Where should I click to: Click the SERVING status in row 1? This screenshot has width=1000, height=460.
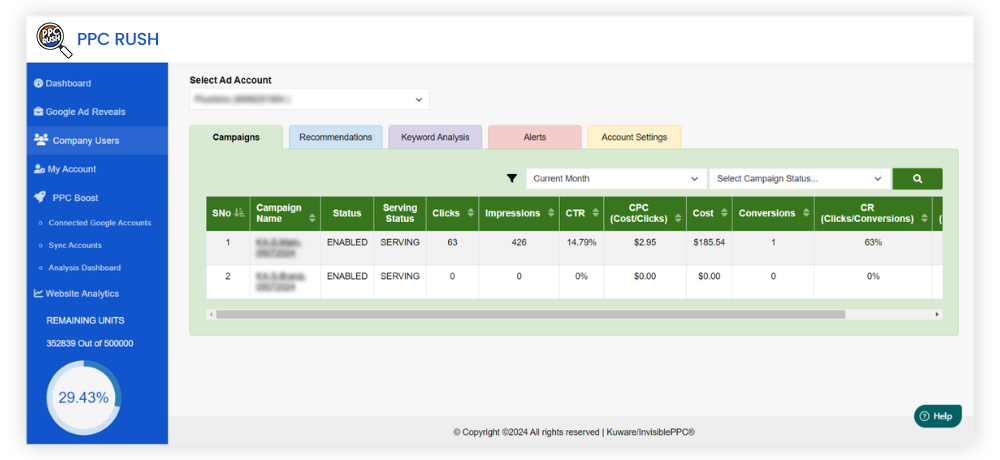pos(400,243)
